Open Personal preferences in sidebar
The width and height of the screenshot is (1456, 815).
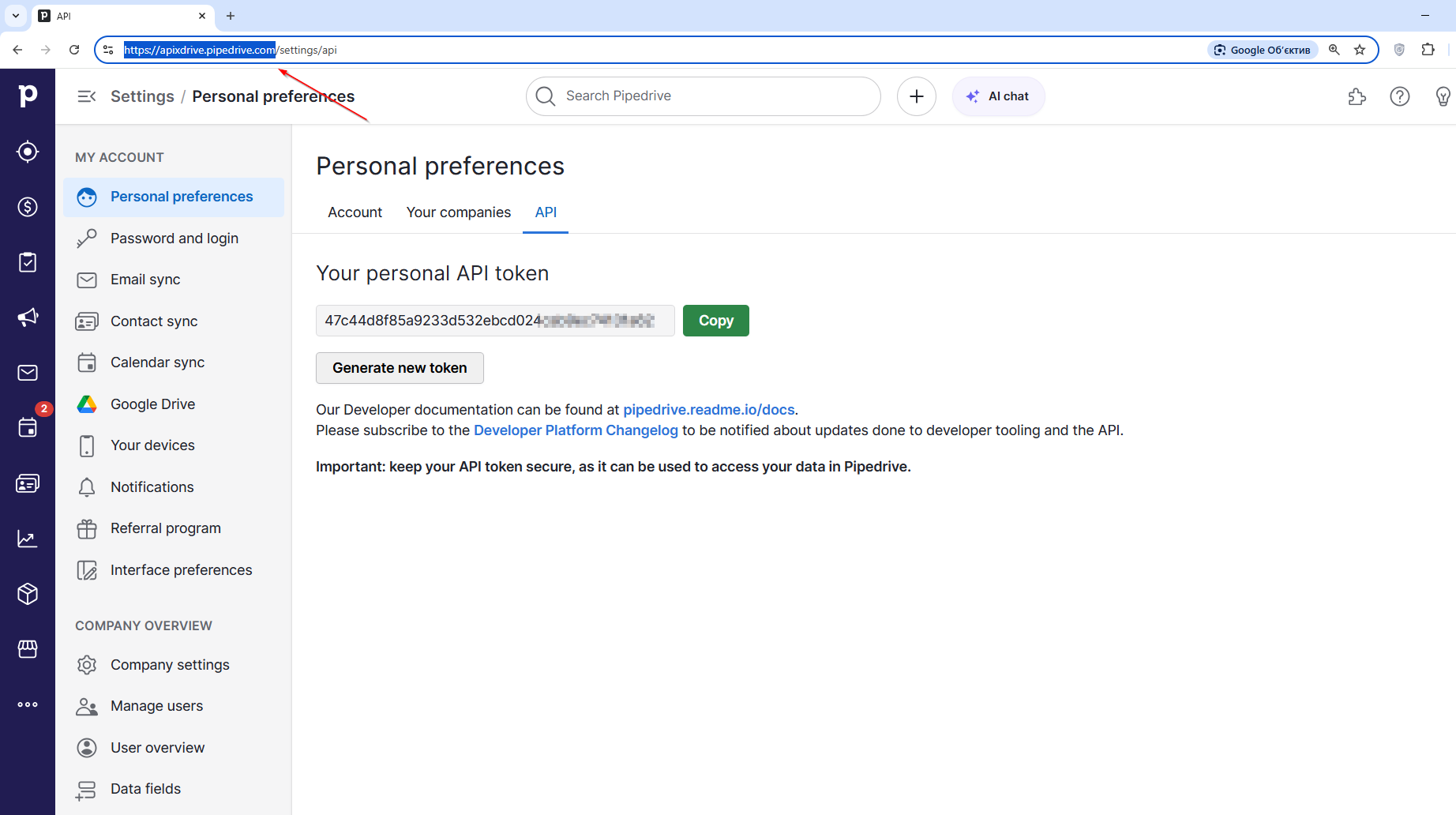point(174,197)
